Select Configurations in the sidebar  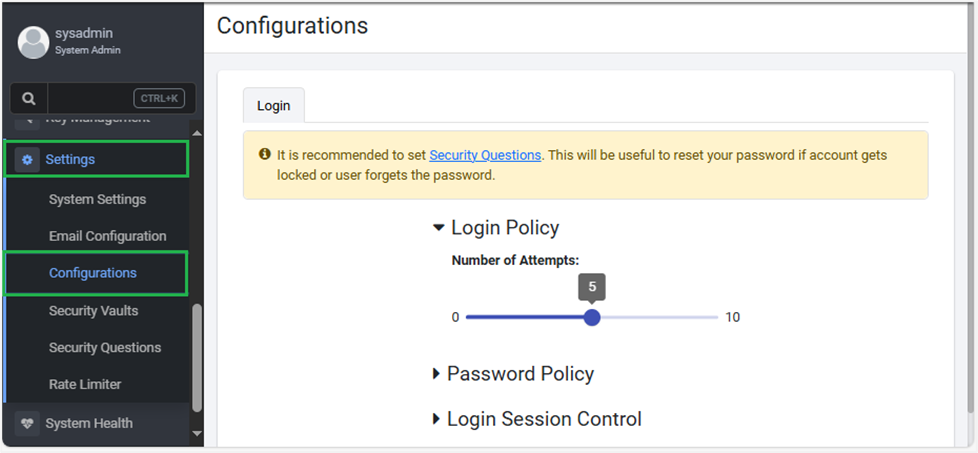click(x=96, y=273)
